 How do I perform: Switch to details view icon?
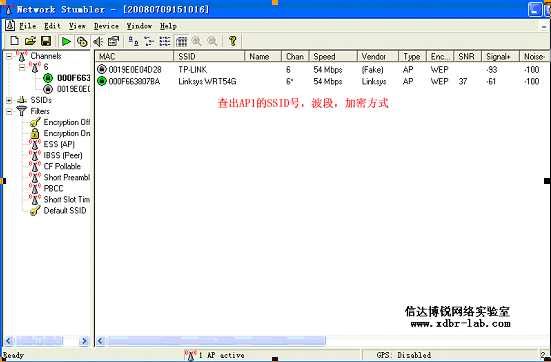click(x=181, y=41)
